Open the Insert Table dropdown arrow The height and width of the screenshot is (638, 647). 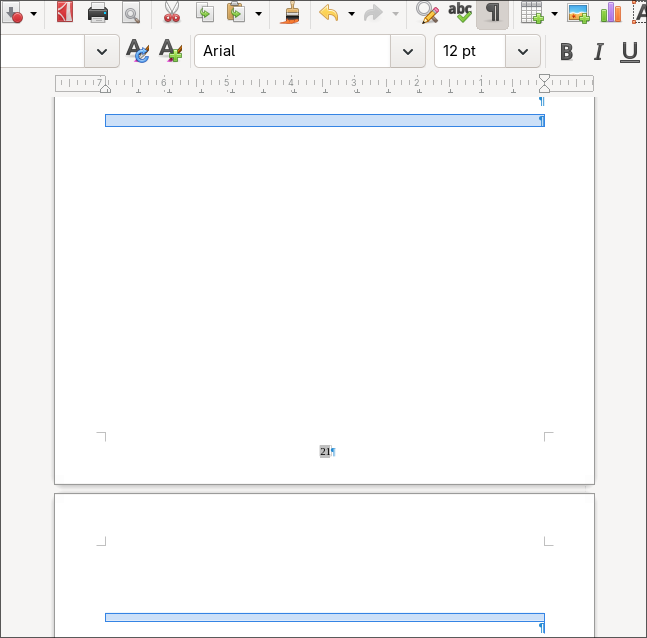pos(555,13)
